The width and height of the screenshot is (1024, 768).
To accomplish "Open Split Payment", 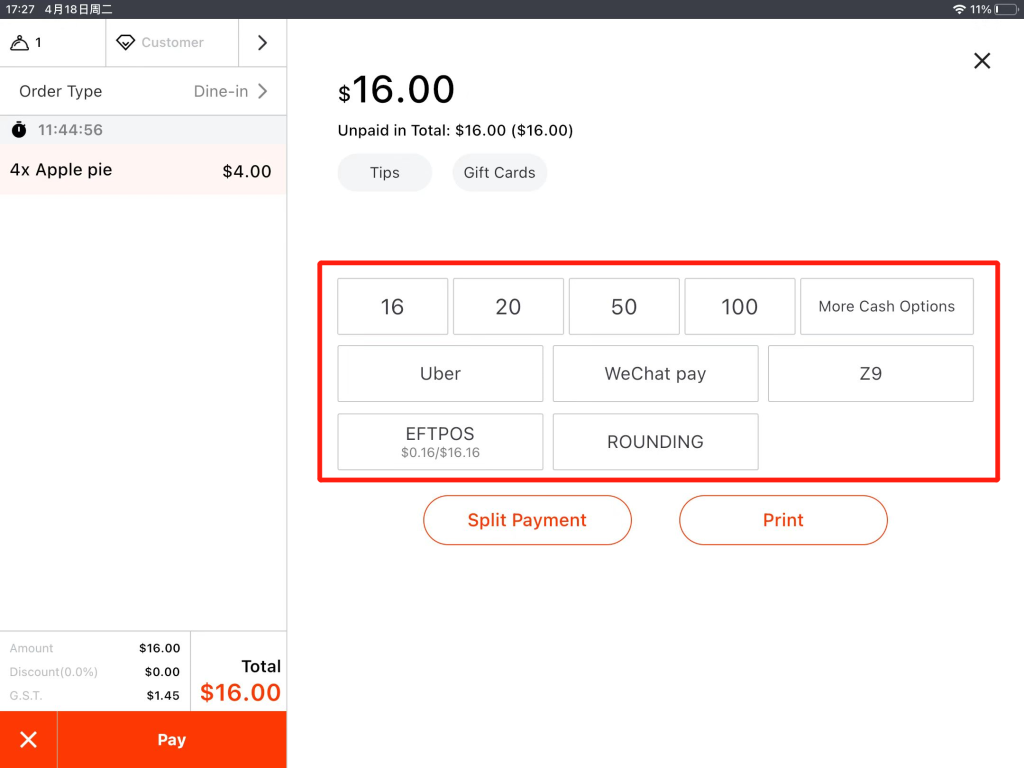I will click(x=527, y=520).
